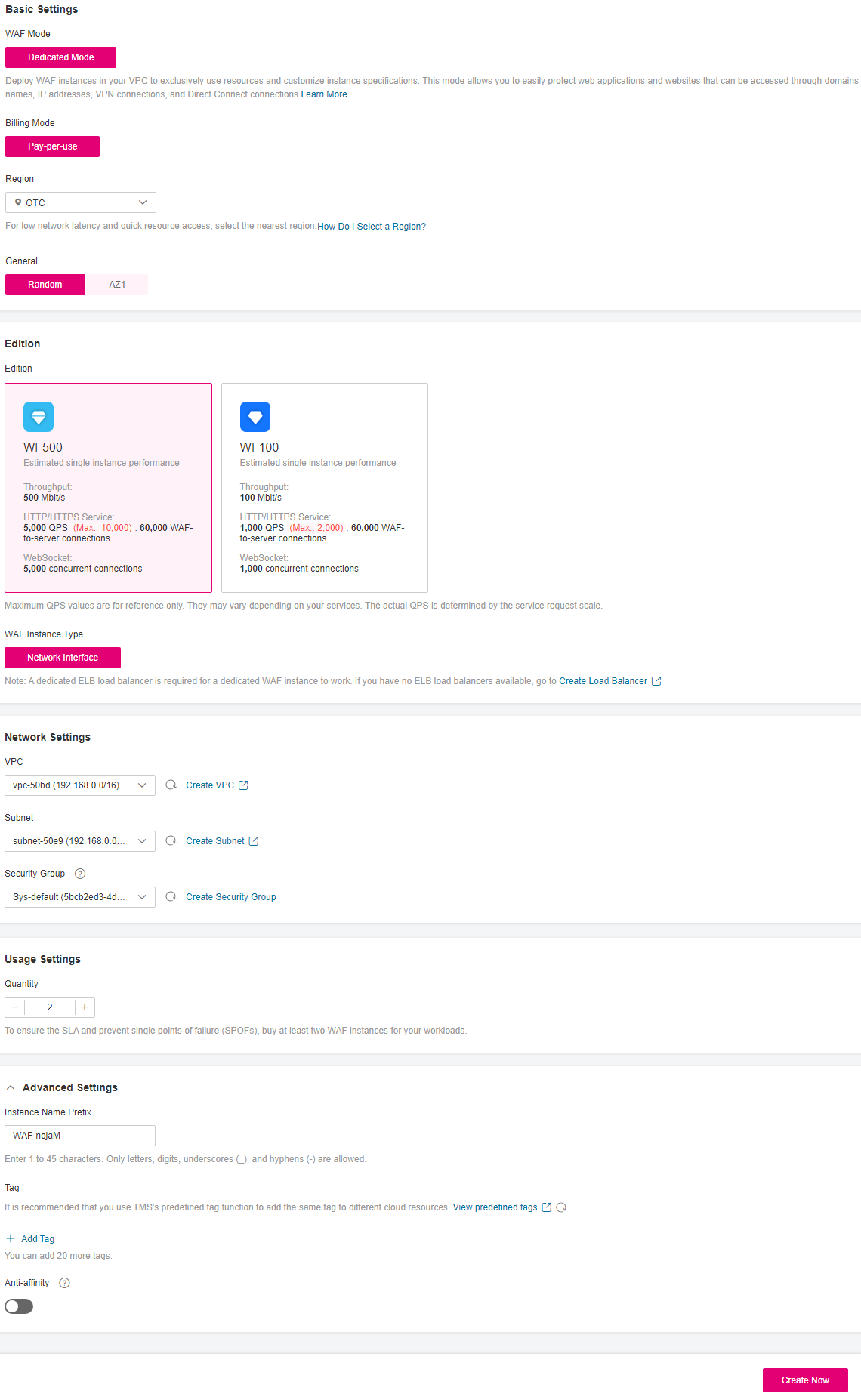Select AZ1 availability zone option
861x1400 pixels.
tap(117, 285)
